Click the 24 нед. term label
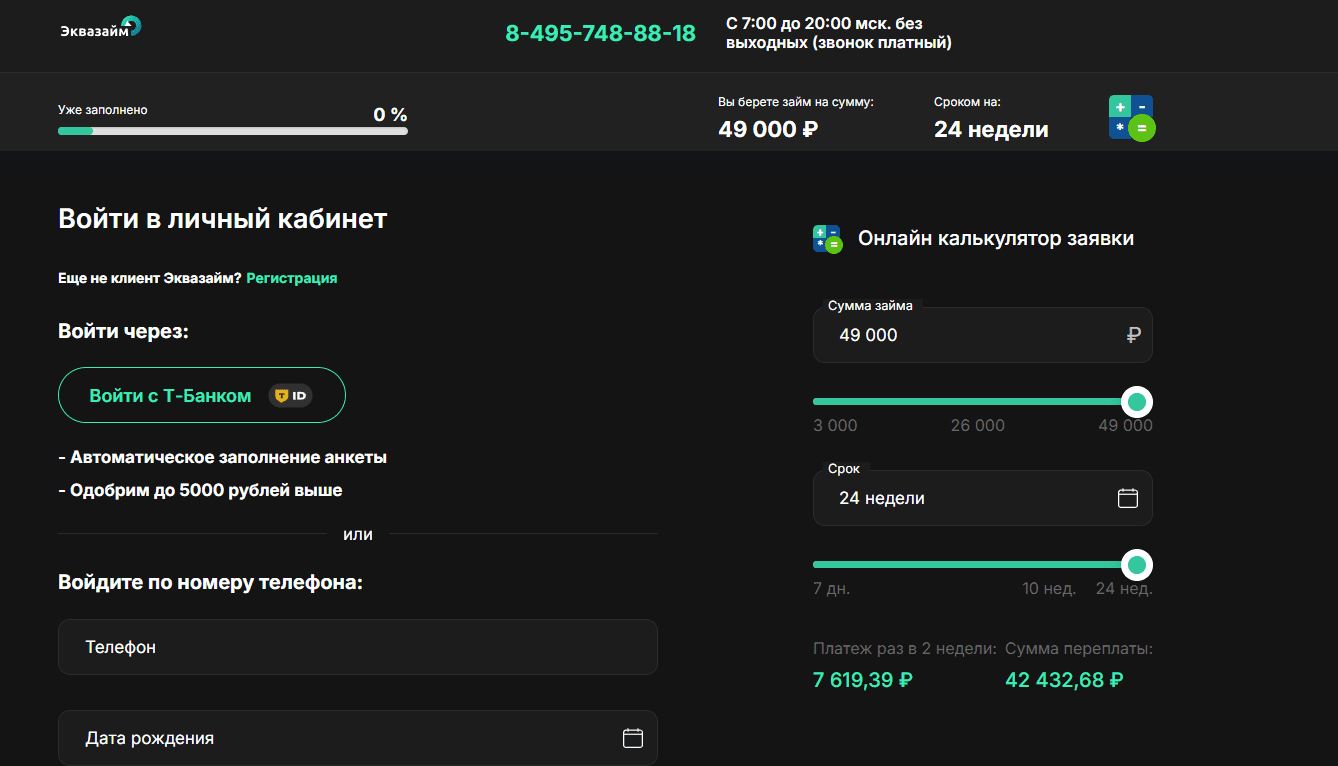The image size is (1338, 766). pyautogui.click(x=1124, y=589)
